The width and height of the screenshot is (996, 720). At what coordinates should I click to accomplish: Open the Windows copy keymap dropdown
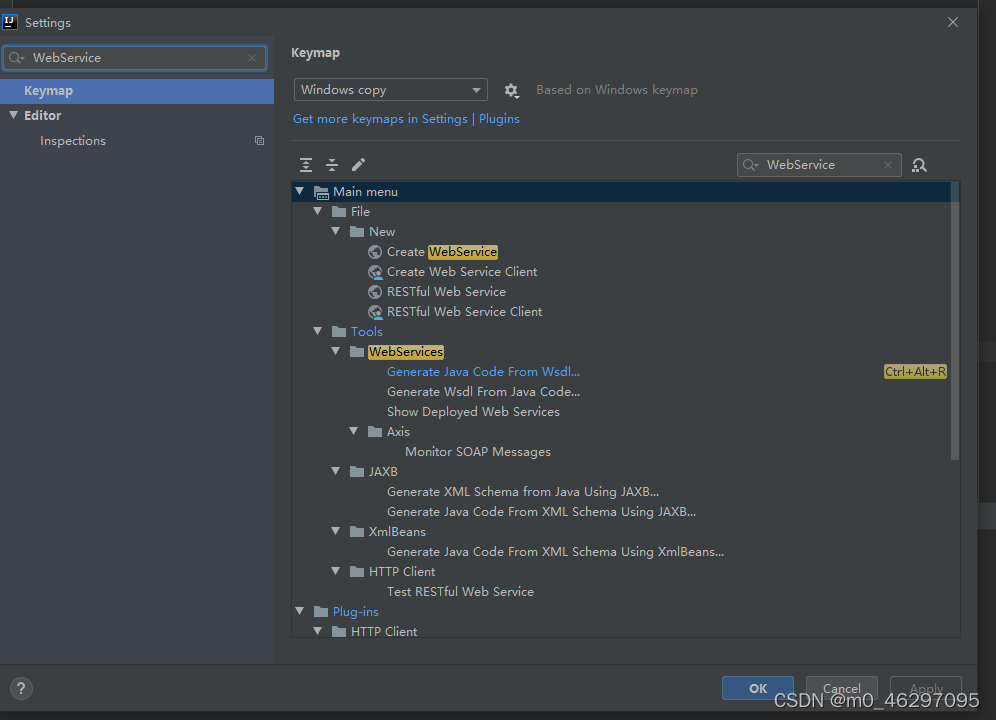[x=390, y=89]
